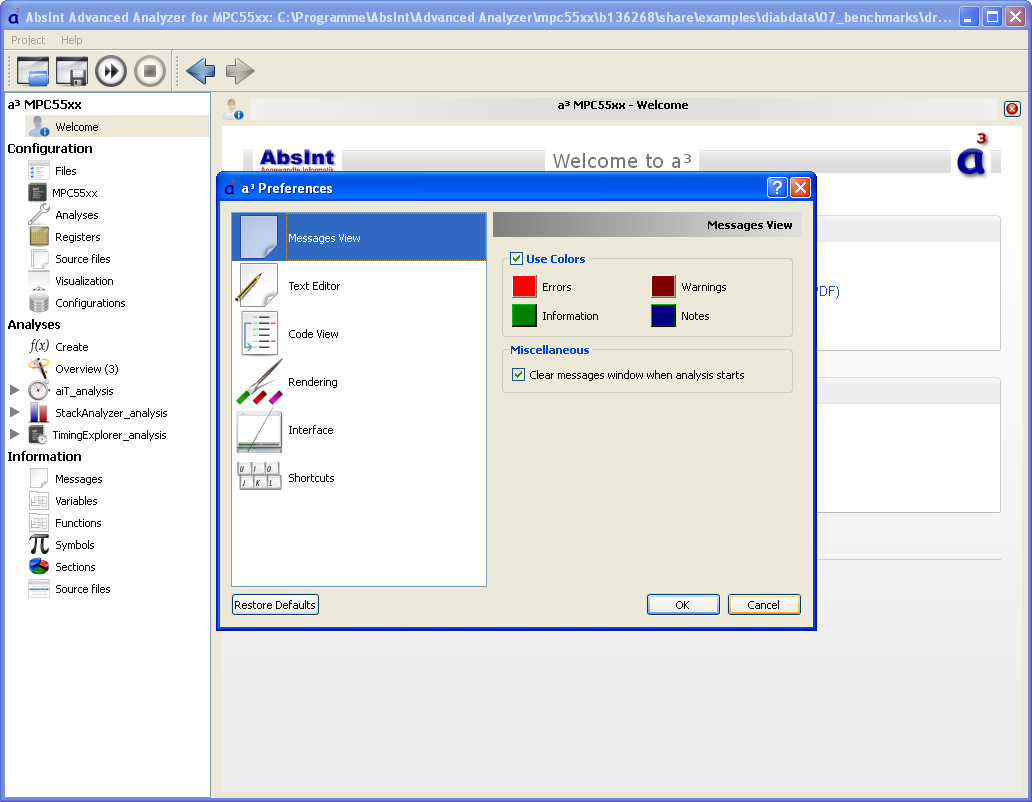Go forward with the gray right arrow
The width and height of the screenshot is (1032, 802).
(240, 71)
